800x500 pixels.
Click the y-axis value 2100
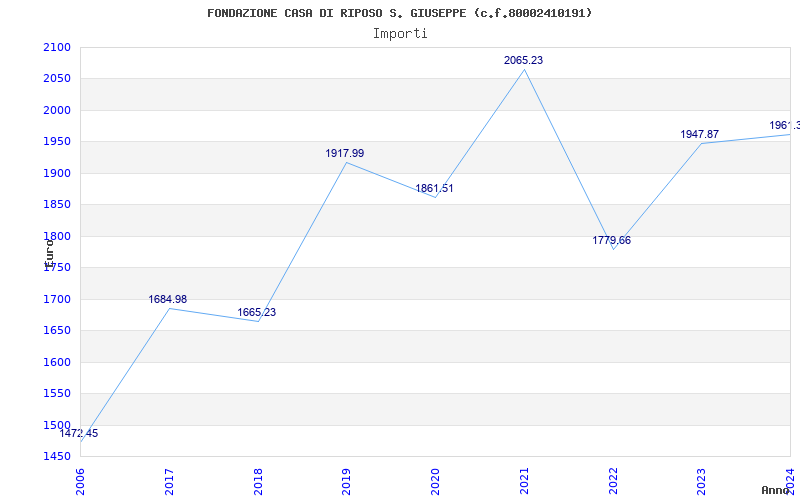click(57, 47)
